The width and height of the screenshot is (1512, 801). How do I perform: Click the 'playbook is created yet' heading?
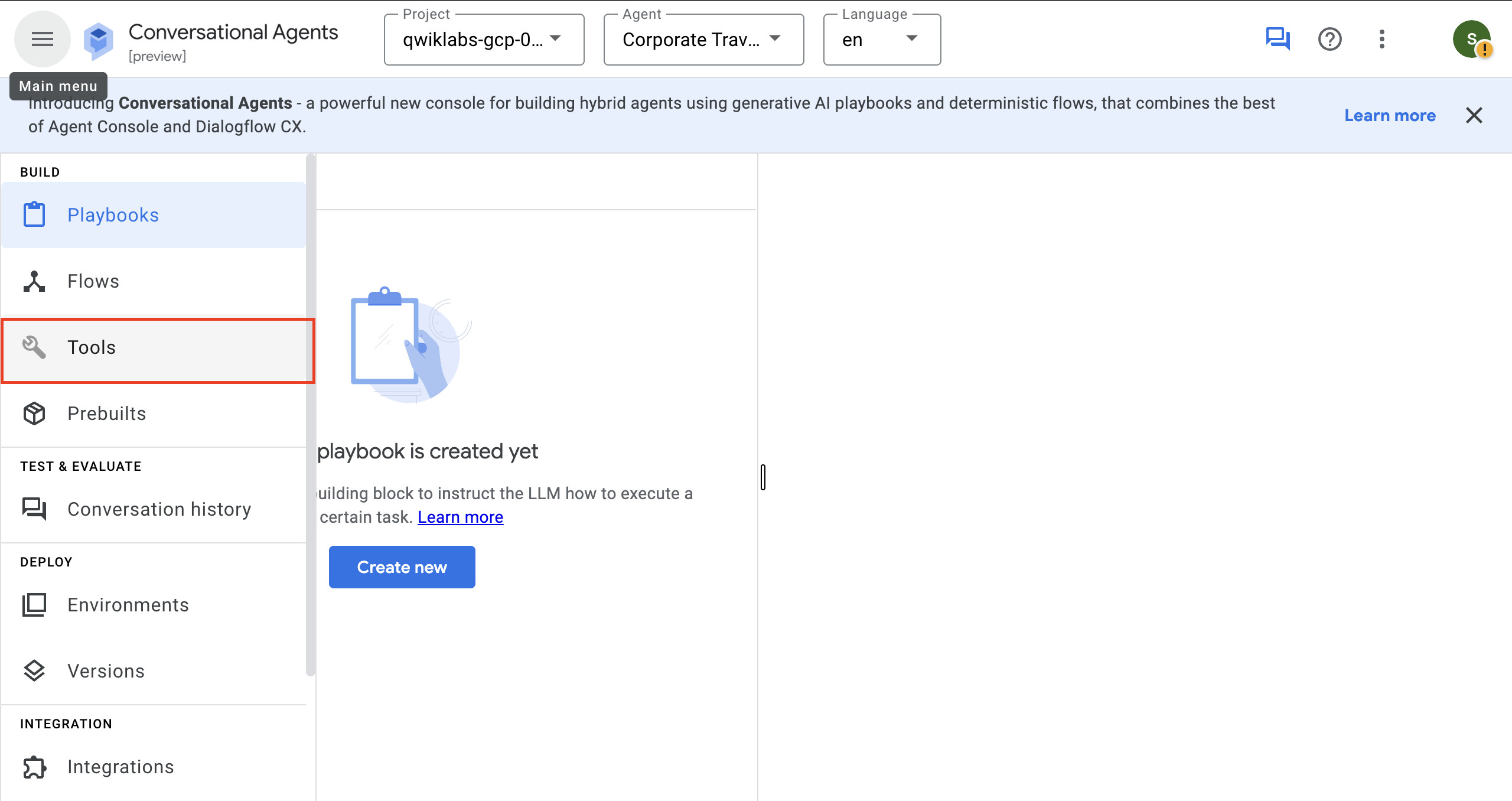click(428, 451)
